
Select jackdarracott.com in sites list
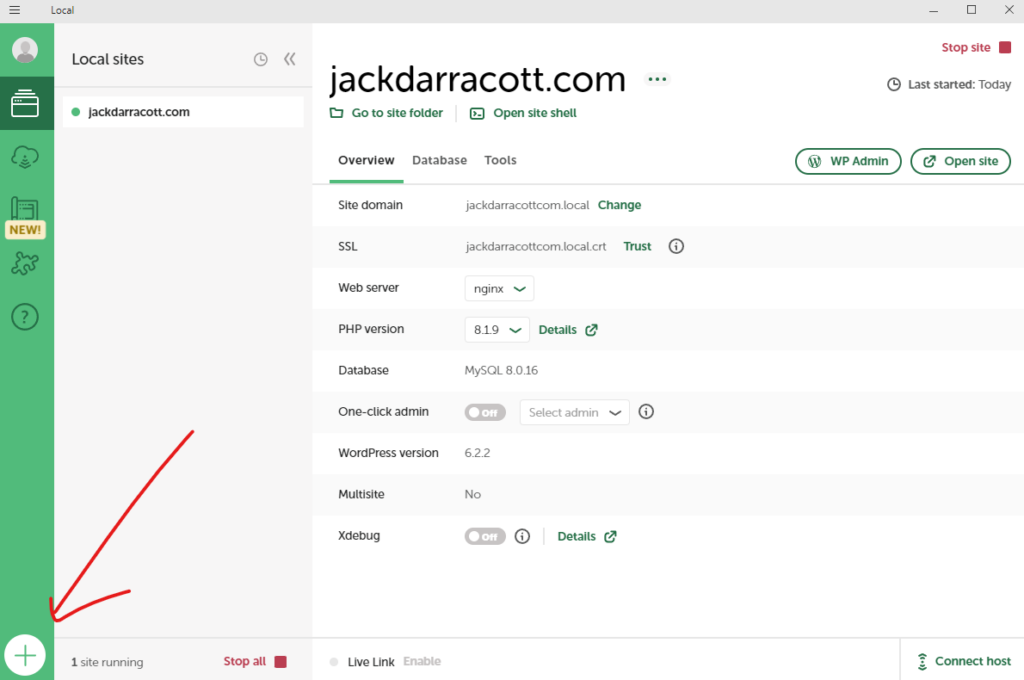click(183, 112)
